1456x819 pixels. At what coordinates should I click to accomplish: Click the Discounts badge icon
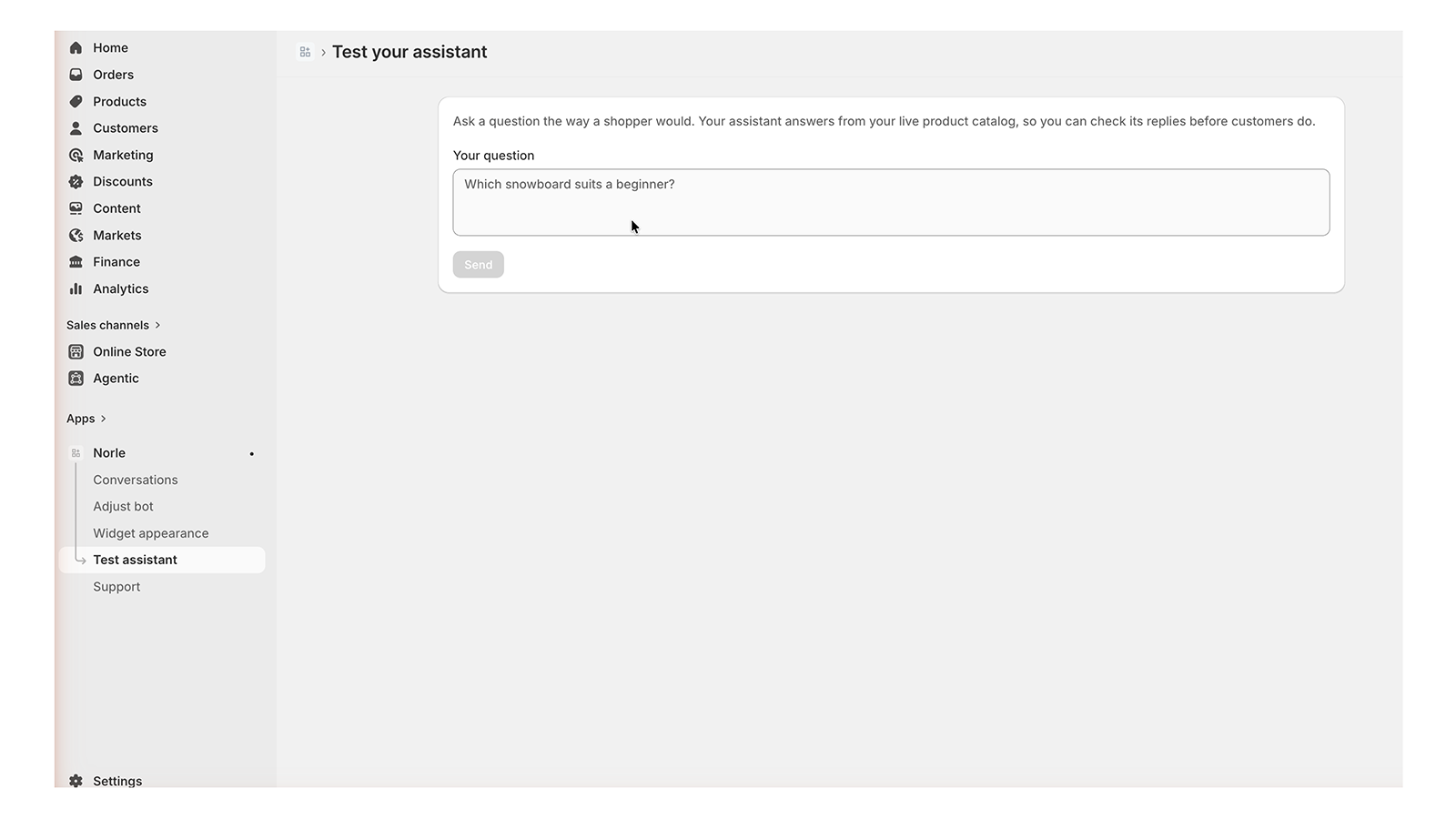[76, 181]
